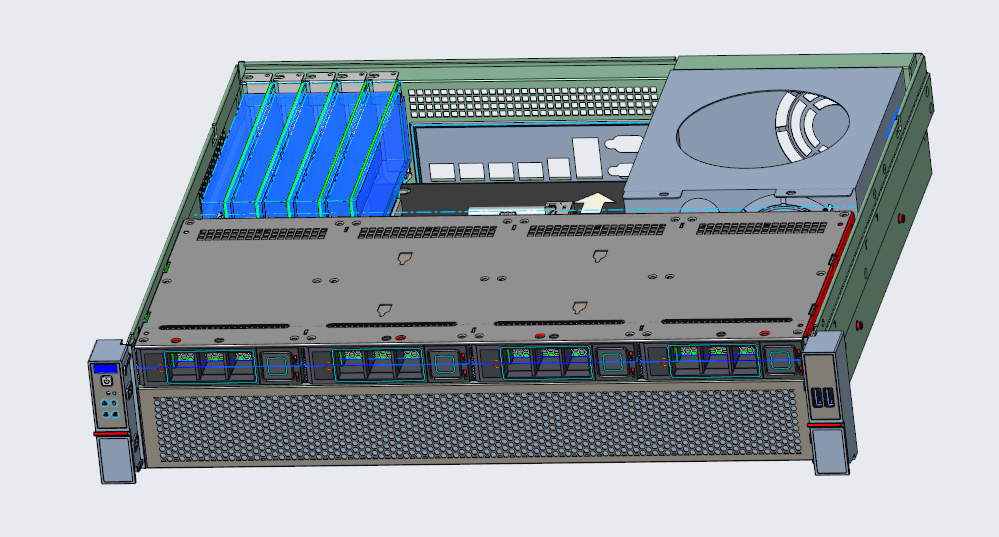Select the perforated honeycomb front bezel panel
The width and height of the screenshot is (999, 537).
[477, 426]
